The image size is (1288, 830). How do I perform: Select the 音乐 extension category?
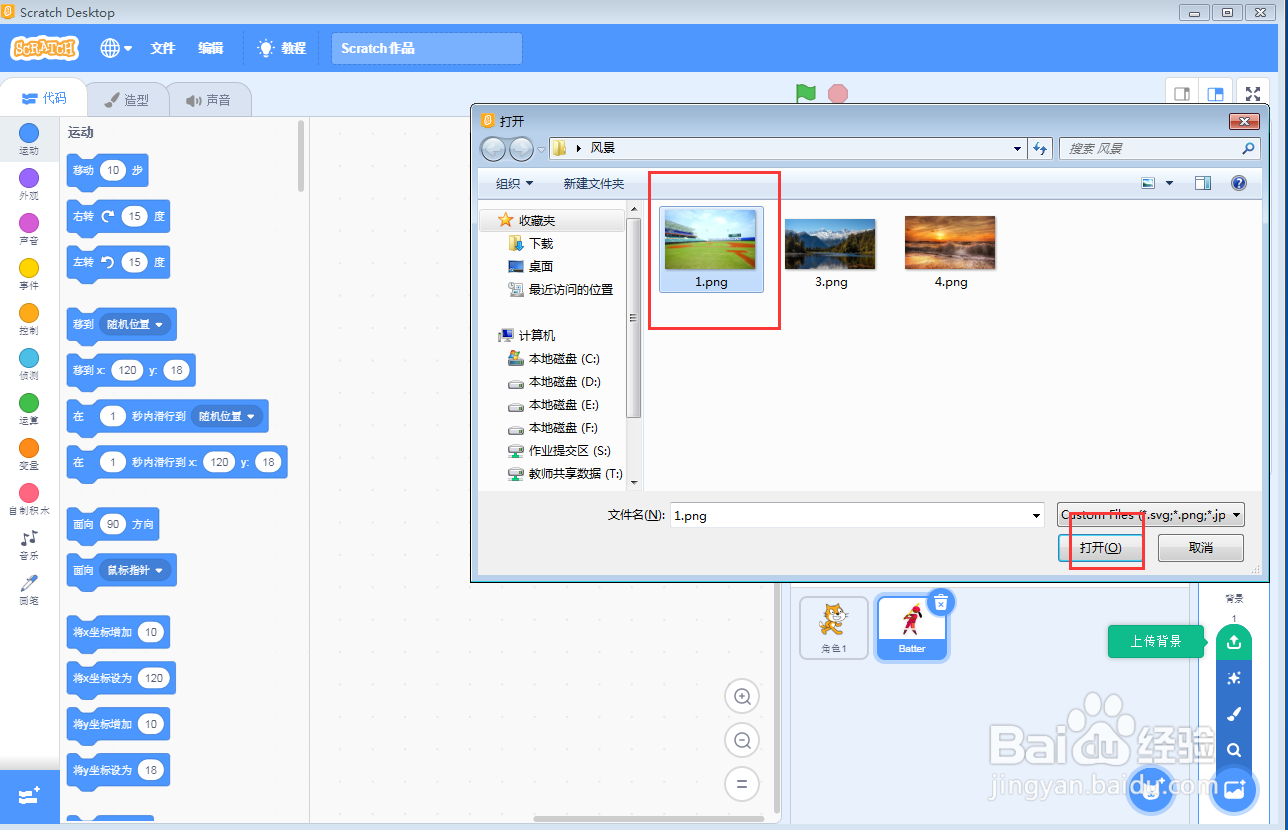[x=29, y=544]
